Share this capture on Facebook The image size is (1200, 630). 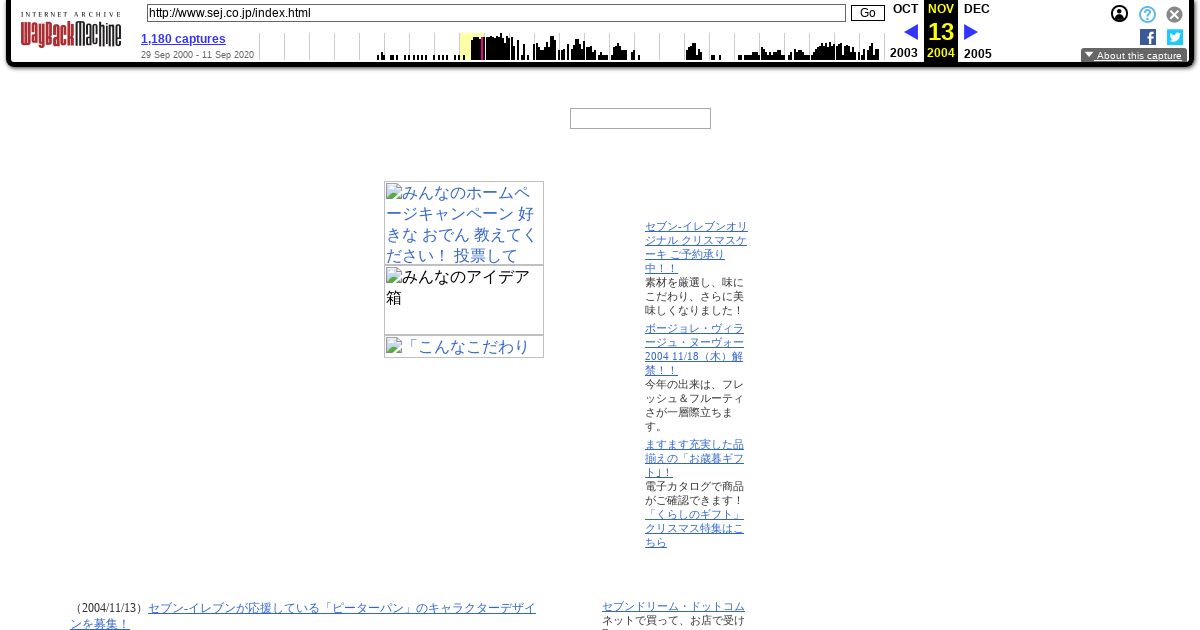tap(1148, 37)
